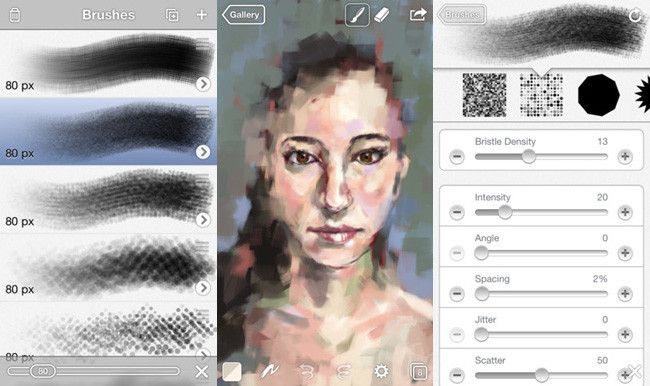Open the current color swatch
Viewport: 650px width, 386px height.
coord(232,371)
